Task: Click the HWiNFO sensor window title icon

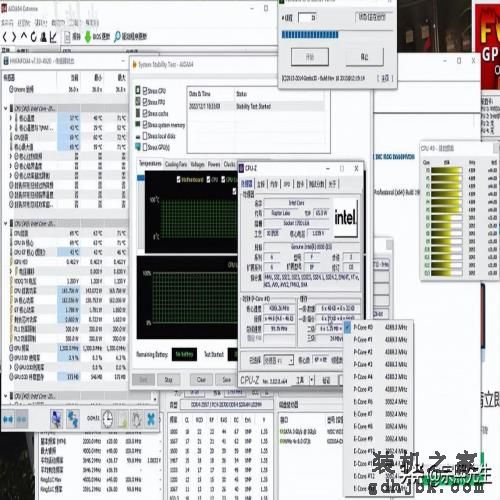Action: (6, 61)
